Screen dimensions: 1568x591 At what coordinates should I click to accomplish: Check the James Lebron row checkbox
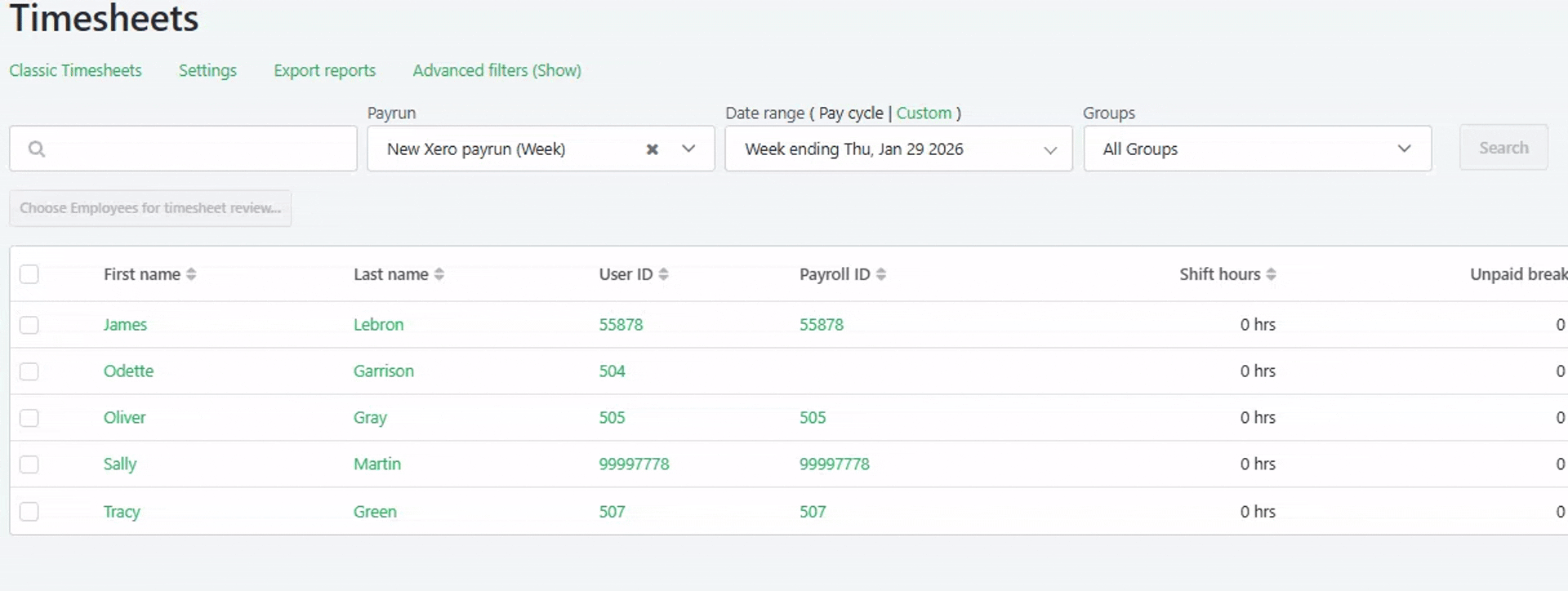click(29, 325)
